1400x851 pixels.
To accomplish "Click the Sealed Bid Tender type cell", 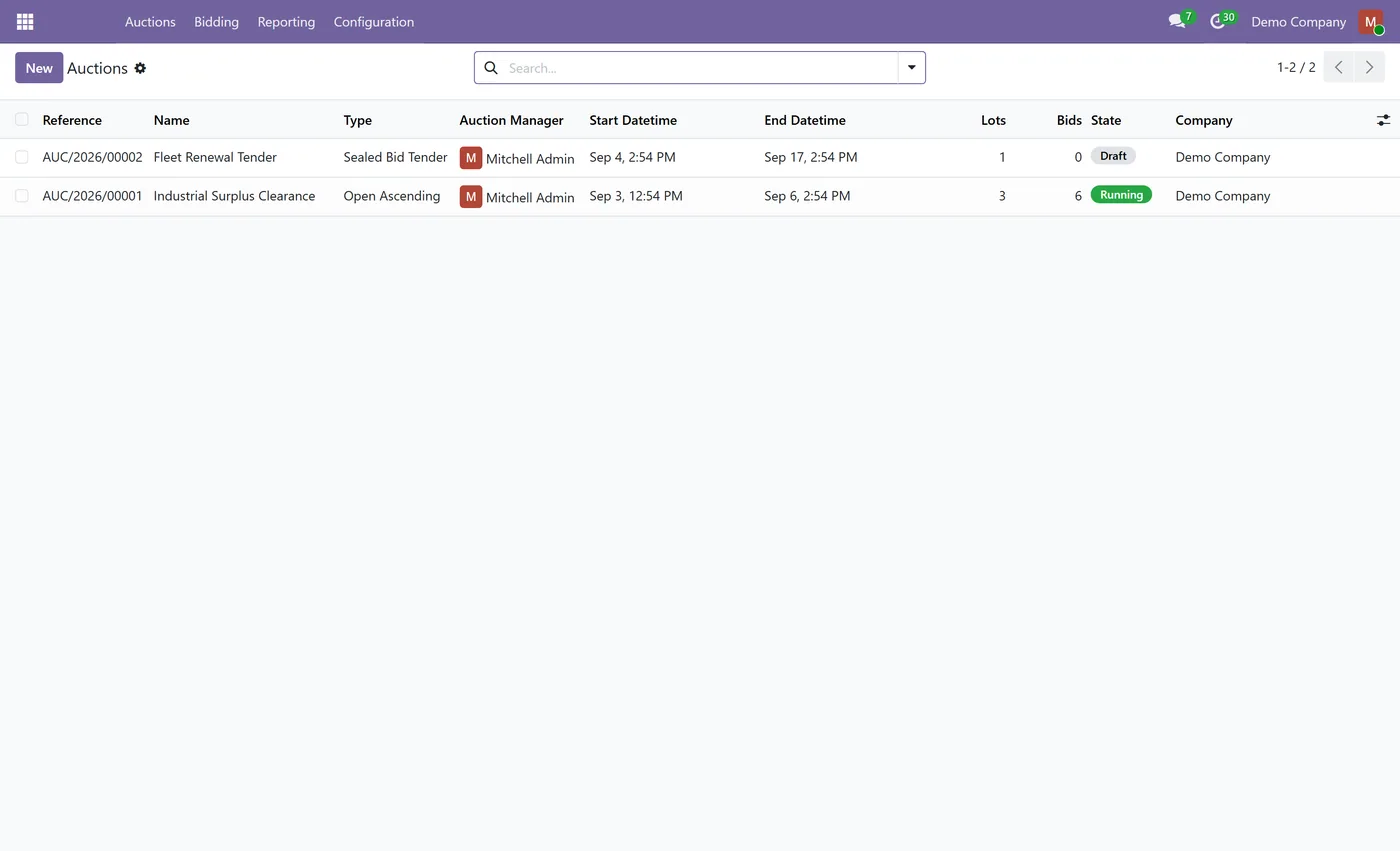I will 395,157.
